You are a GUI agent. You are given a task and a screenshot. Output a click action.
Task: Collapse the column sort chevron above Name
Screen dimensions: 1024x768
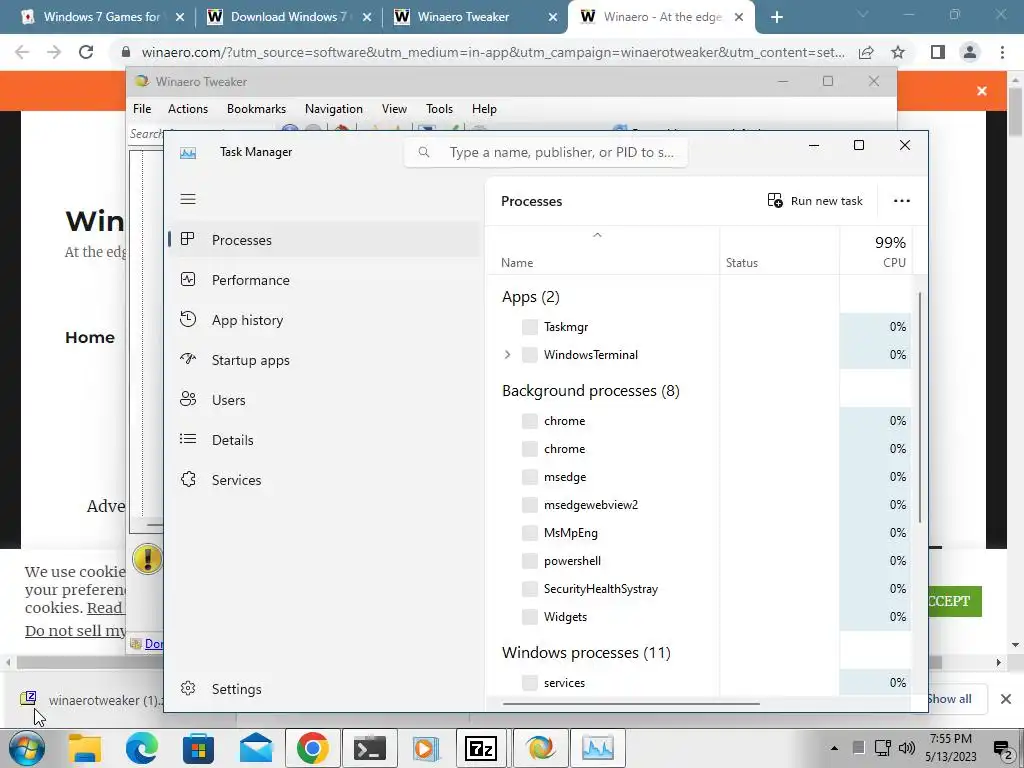click(597, 235)
